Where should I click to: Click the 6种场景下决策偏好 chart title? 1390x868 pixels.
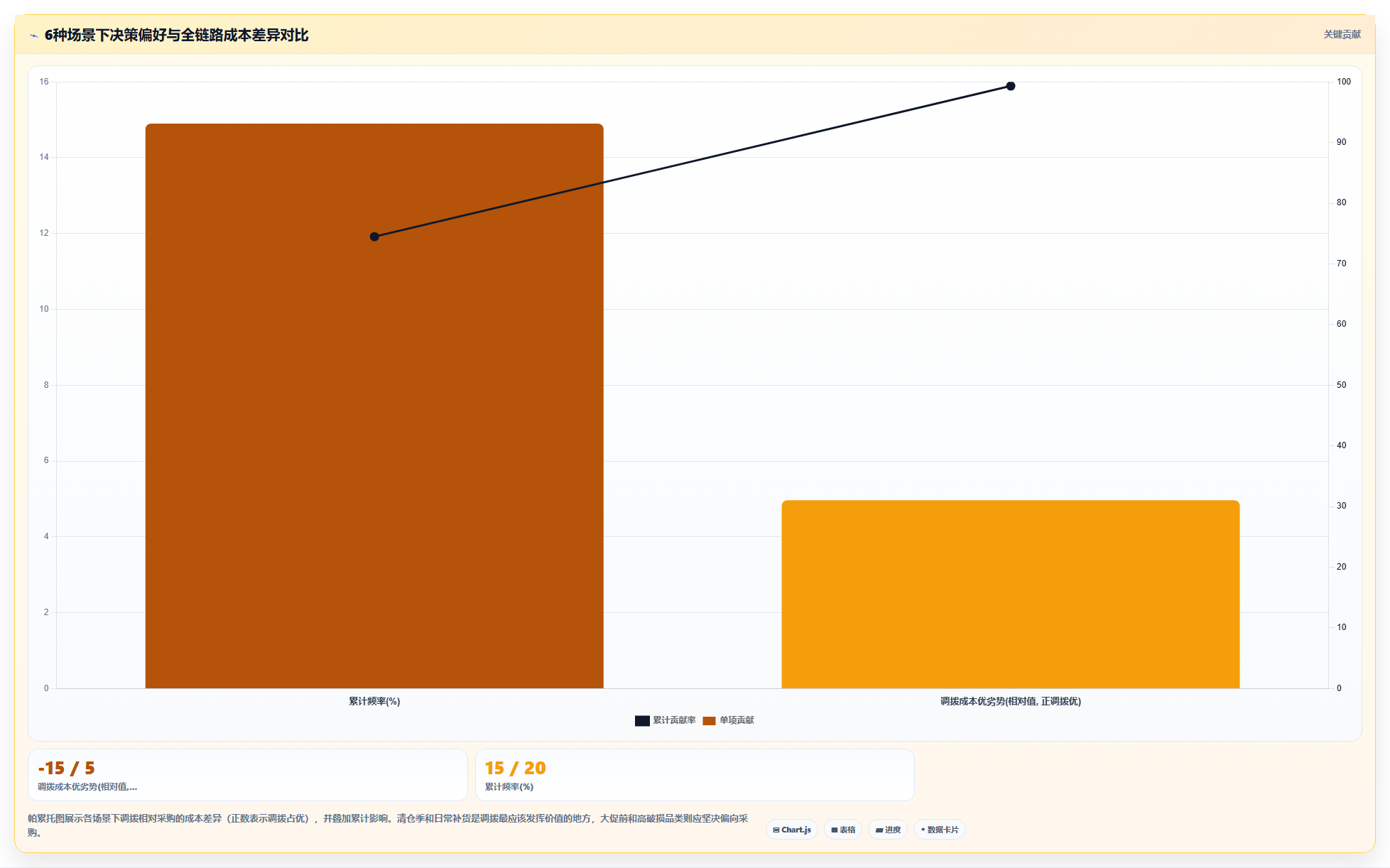coord(176,35)
